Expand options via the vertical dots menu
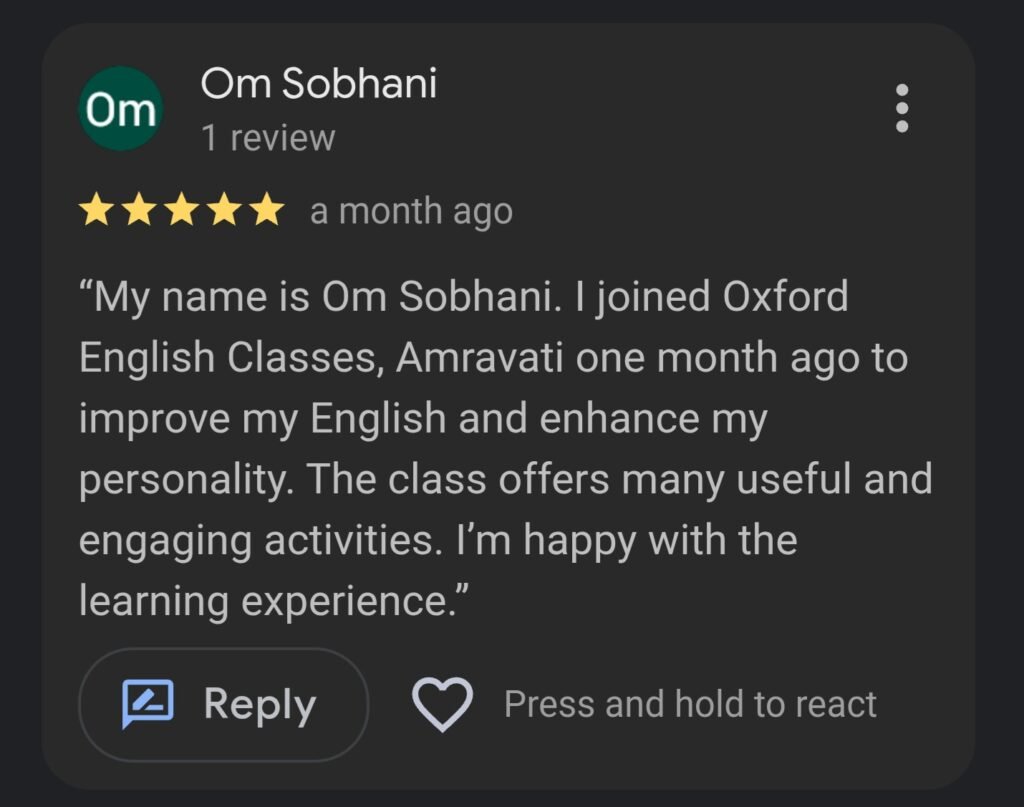Image resolution: width=1024 pixels, height=807 pixels. (903, 108)
